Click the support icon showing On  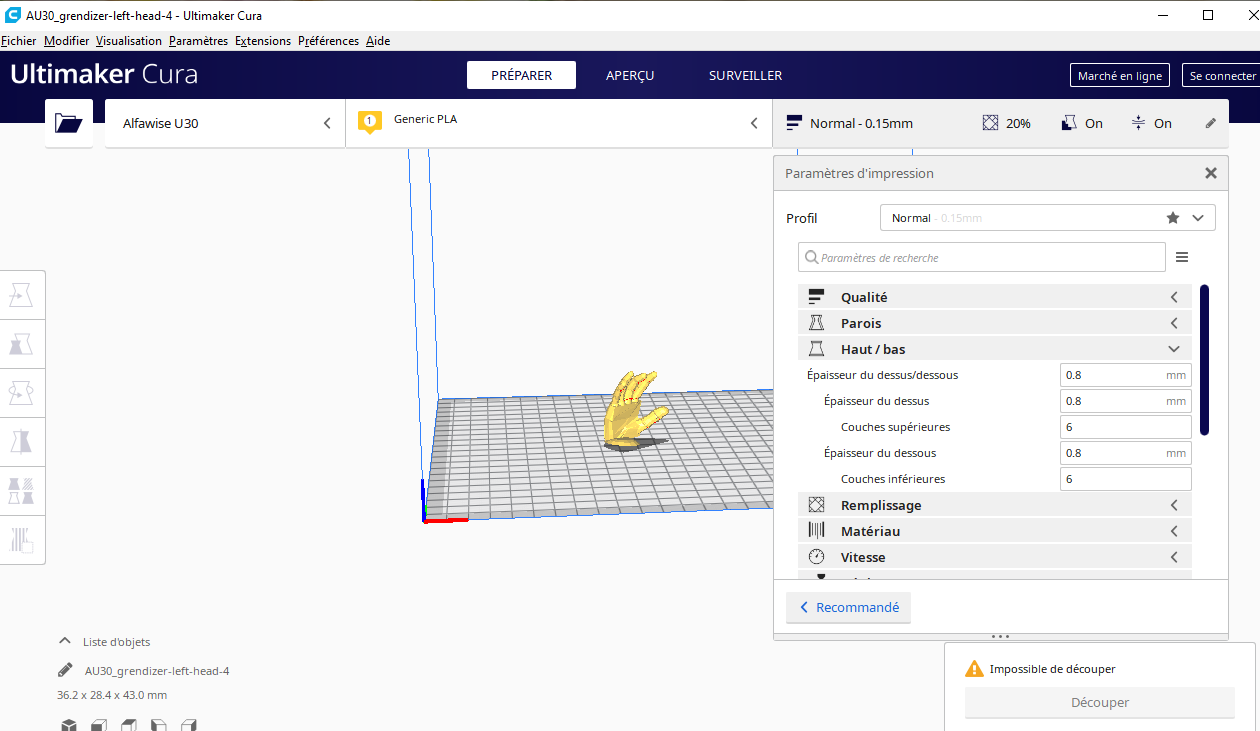click(x=1068, y=123)
